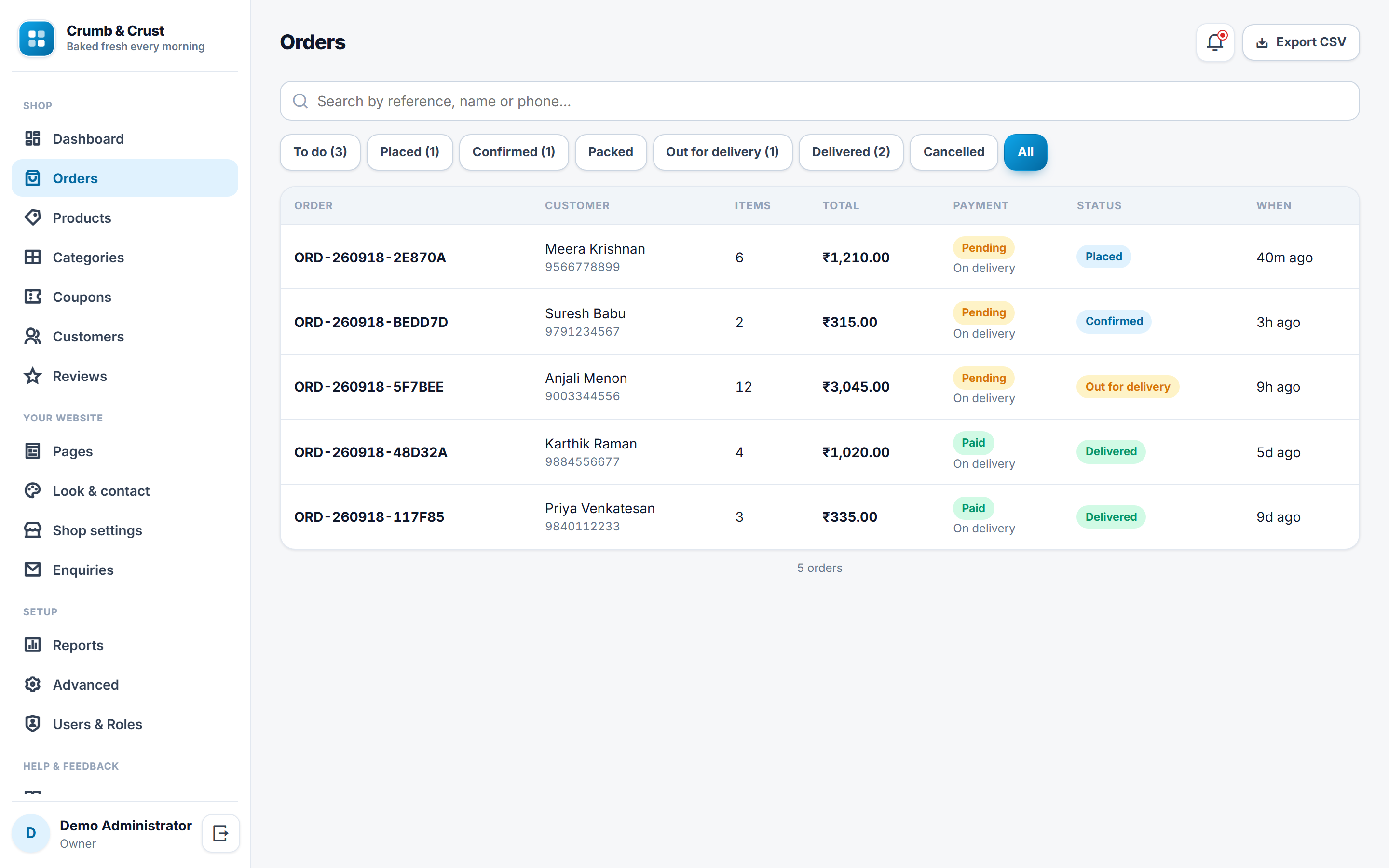
Task: Export orders with Export CSV button
Action: [1301, 42]
